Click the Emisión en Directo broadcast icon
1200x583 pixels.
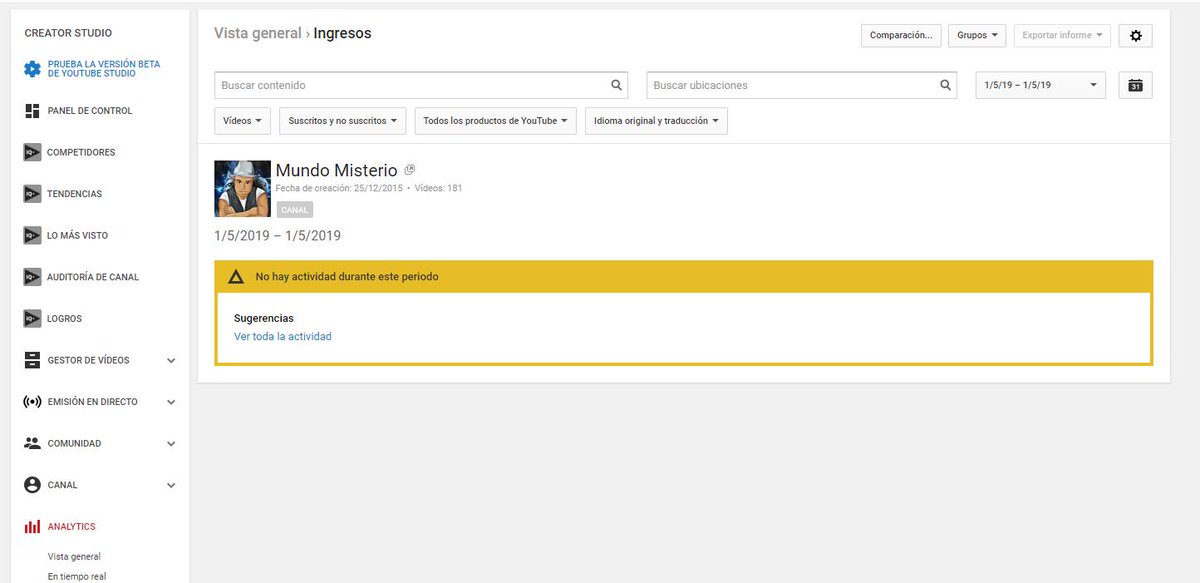pos(32,402)
